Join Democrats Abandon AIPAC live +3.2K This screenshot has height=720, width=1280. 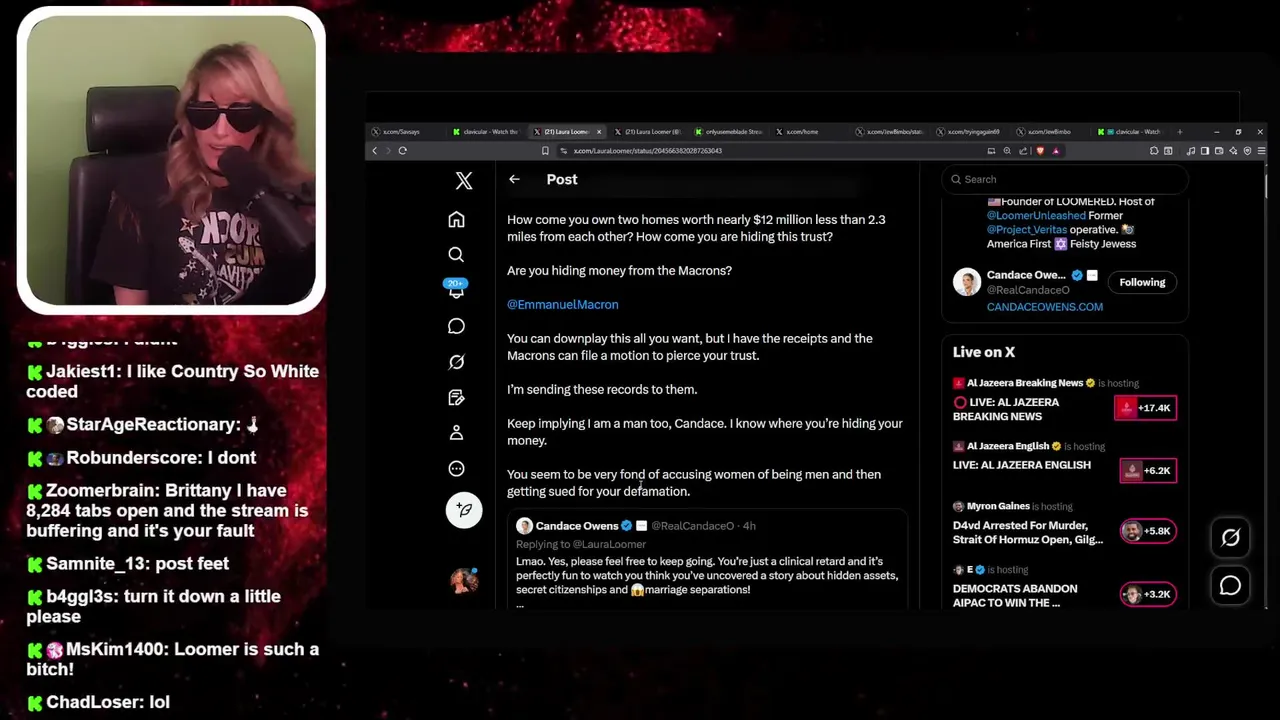[1148, 594]
